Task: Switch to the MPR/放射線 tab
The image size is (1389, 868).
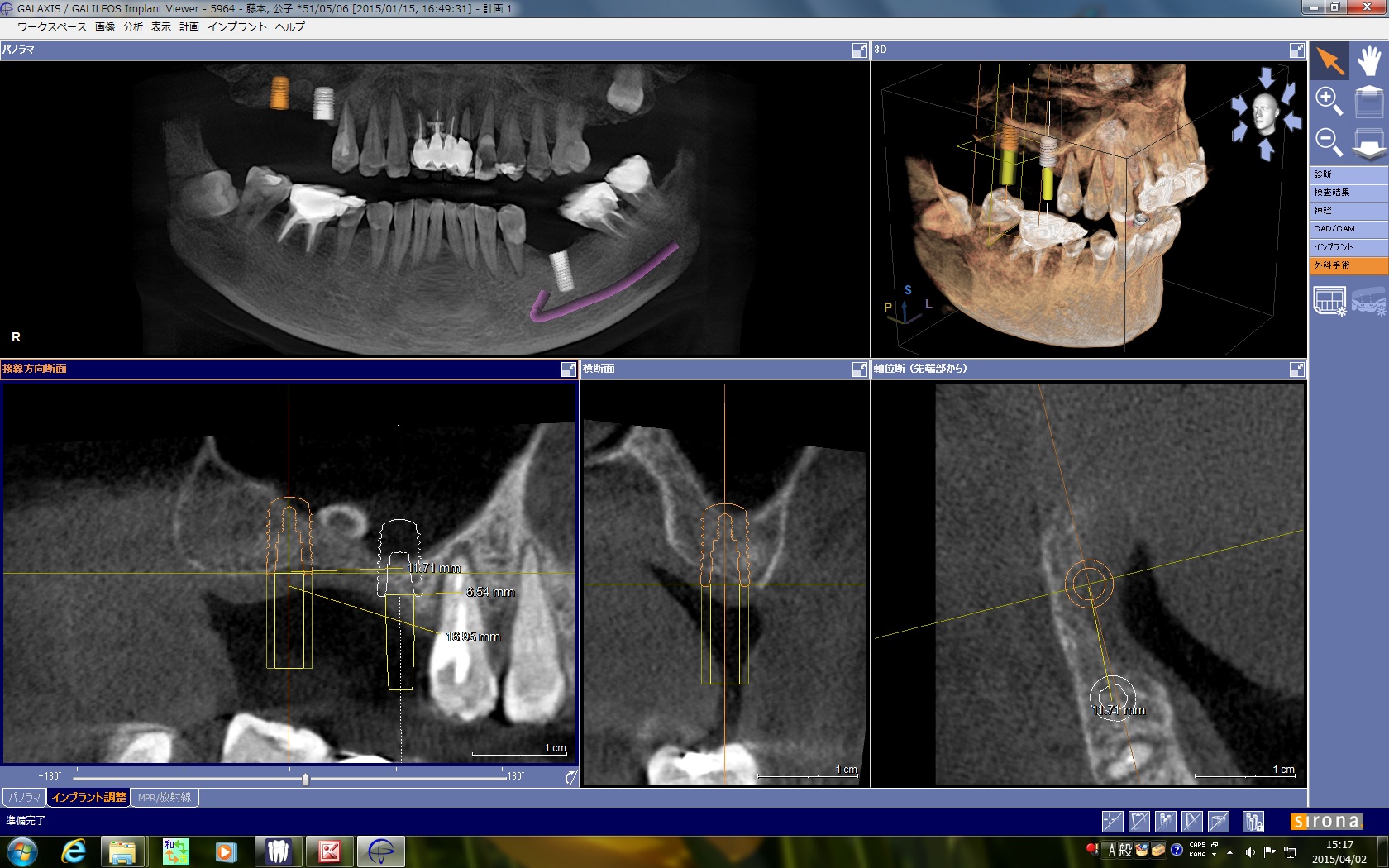Action: pos(164,798)
